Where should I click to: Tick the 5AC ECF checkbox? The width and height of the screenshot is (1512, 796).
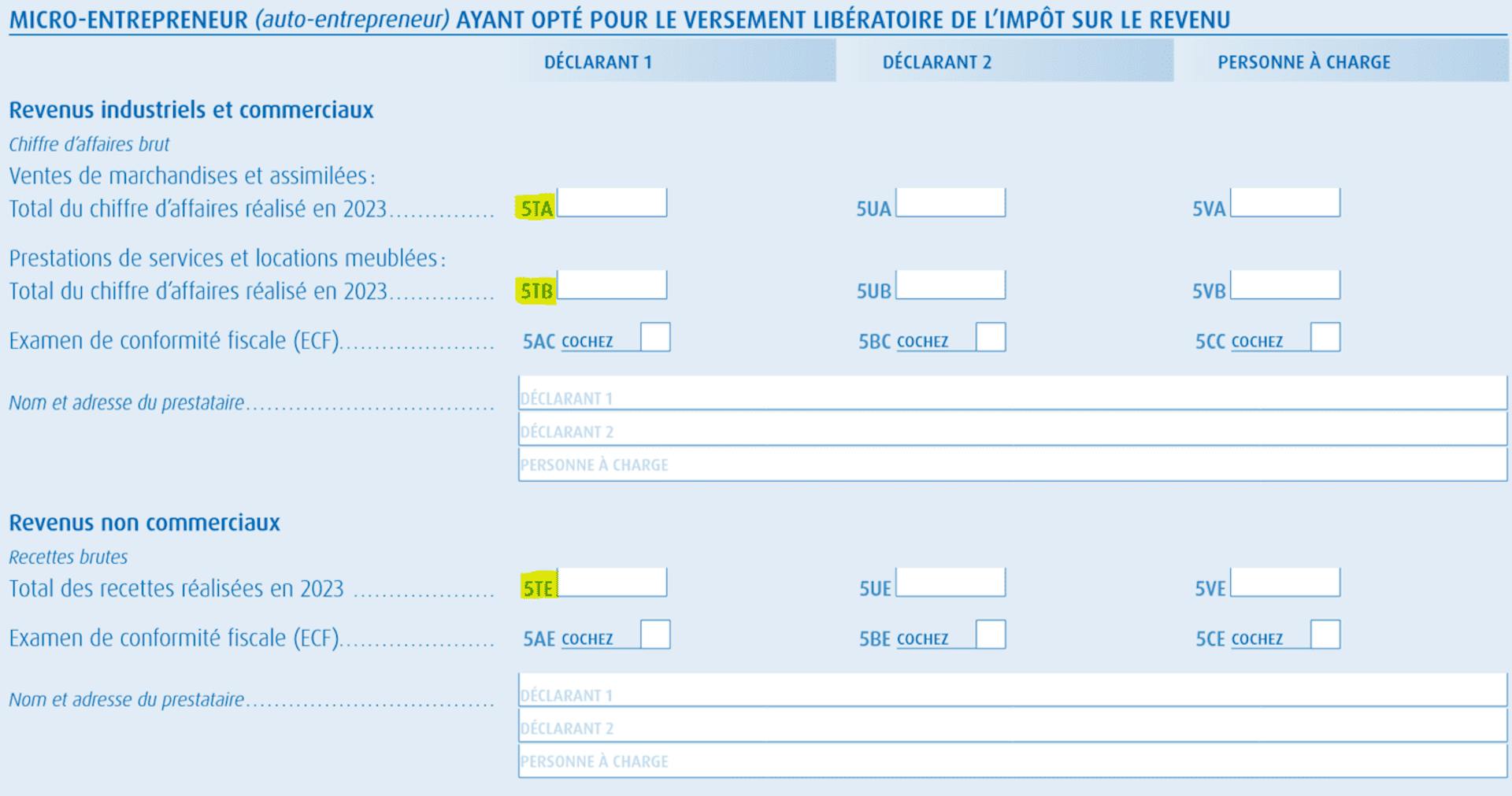pos(655,337)
